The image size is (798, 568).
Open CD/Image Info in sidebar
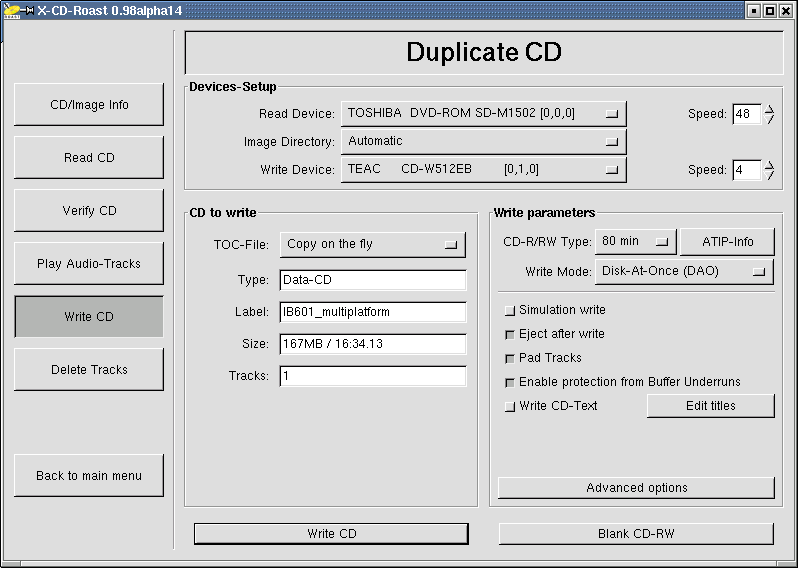(x=89, y=105)
